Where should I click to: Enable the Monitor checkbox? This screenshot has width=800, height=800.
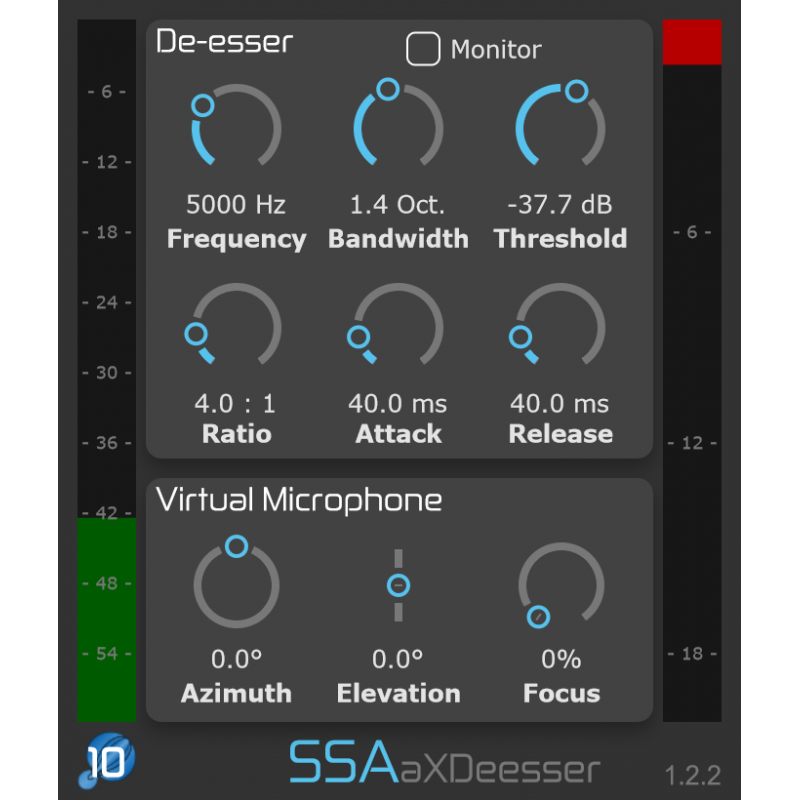[x=423, y=47]
